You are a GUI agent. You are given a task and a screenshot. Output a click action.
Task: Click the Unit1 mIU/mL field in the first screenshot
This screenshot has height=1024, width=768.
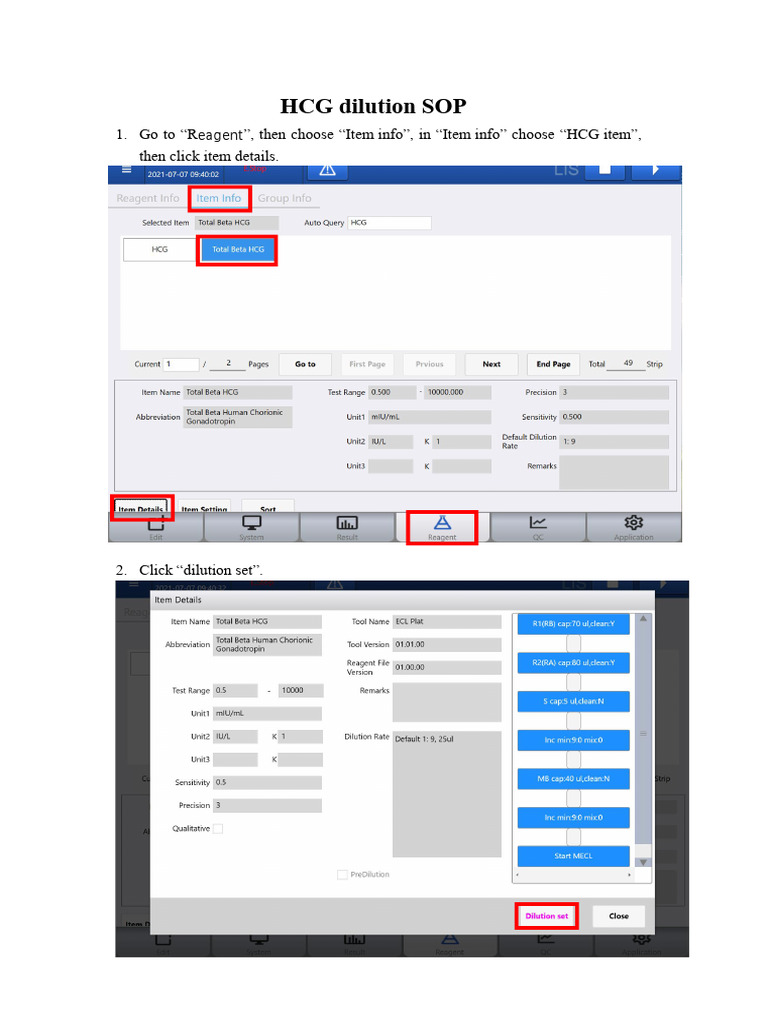(x=430, y=417)
